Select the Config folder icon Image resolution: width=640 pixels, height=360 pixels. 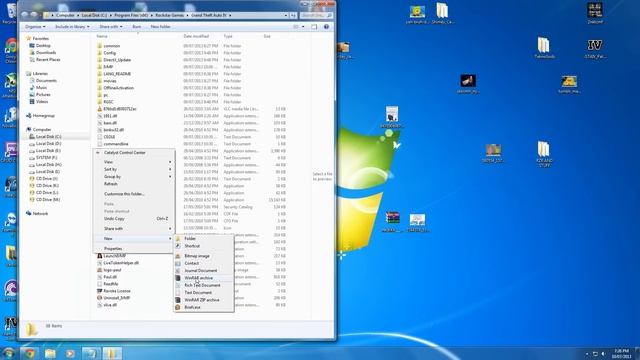click(x=100, y=53)
